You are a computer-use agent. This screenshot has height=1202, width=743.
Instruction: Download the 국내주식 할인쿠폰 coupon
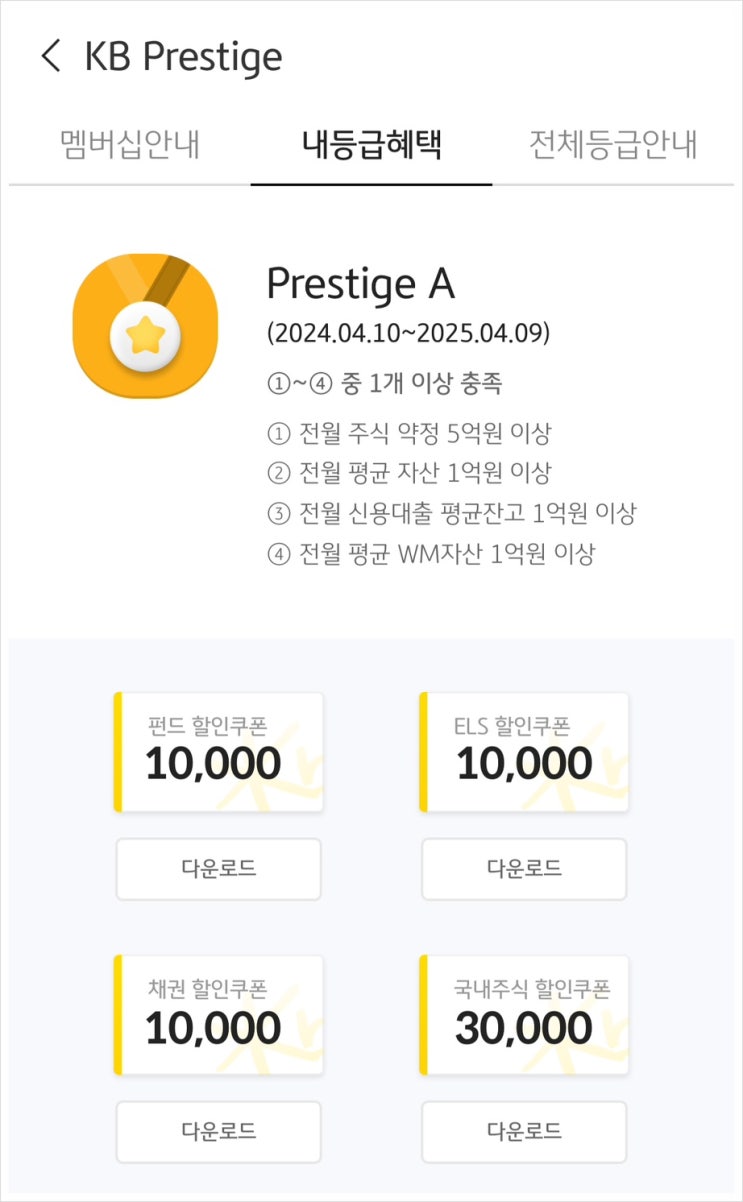pyautogui.click(x=524, y=1132)
